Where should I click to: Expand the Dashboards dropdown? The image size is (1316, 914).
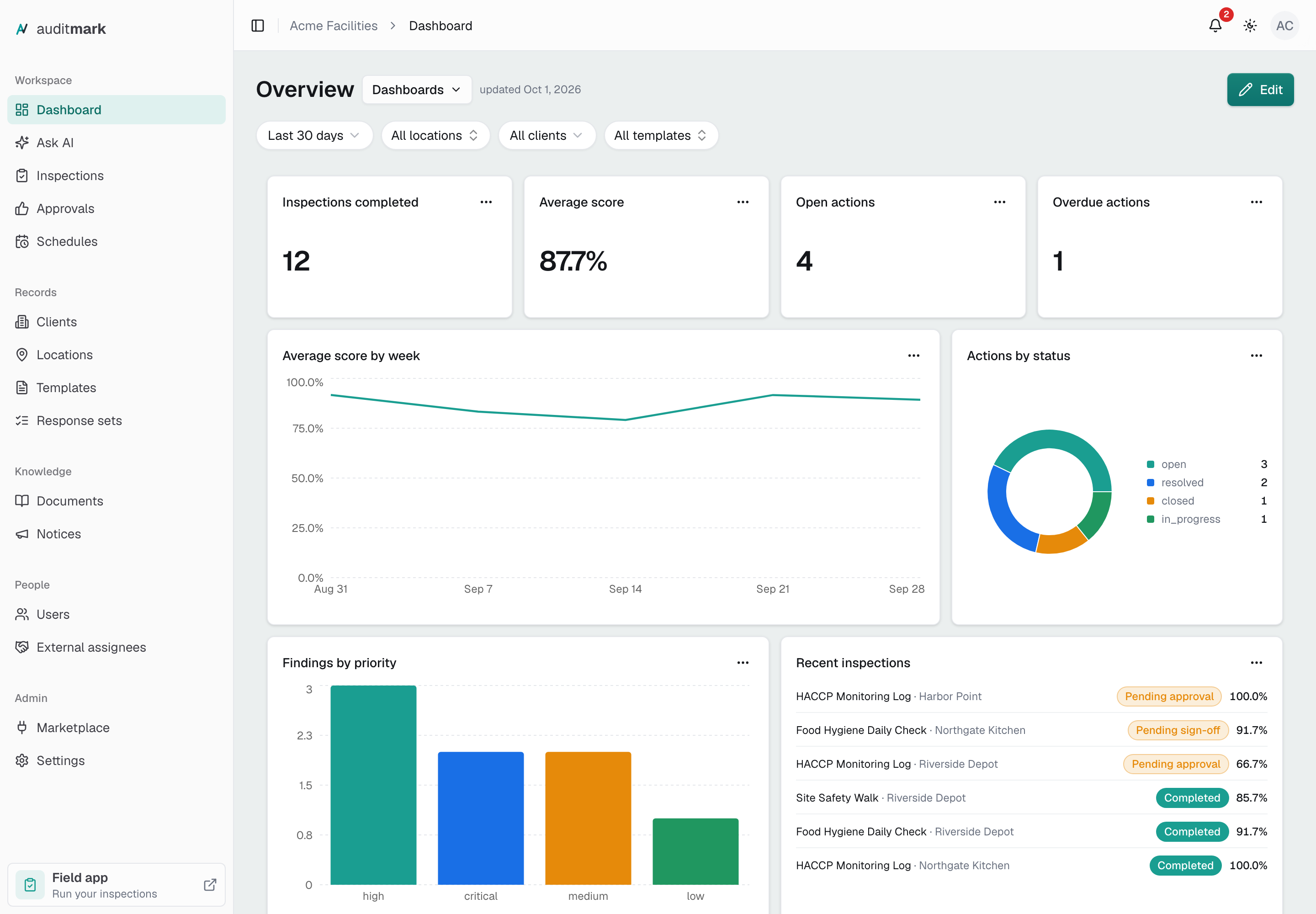coord(417,90)
